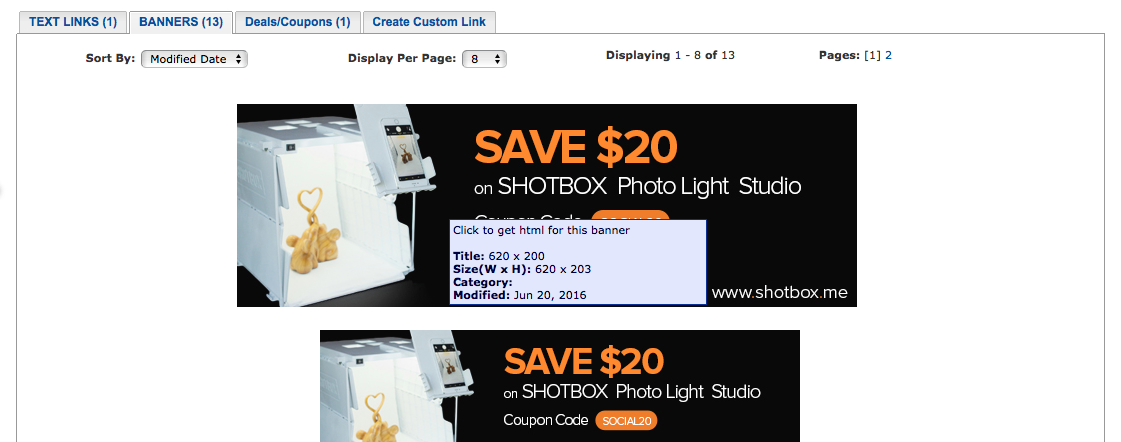Click www.shotbox.me text on first banner
Image resolution: width=1121 pixels, height=442 pixels.
click(x=779, y=293)
